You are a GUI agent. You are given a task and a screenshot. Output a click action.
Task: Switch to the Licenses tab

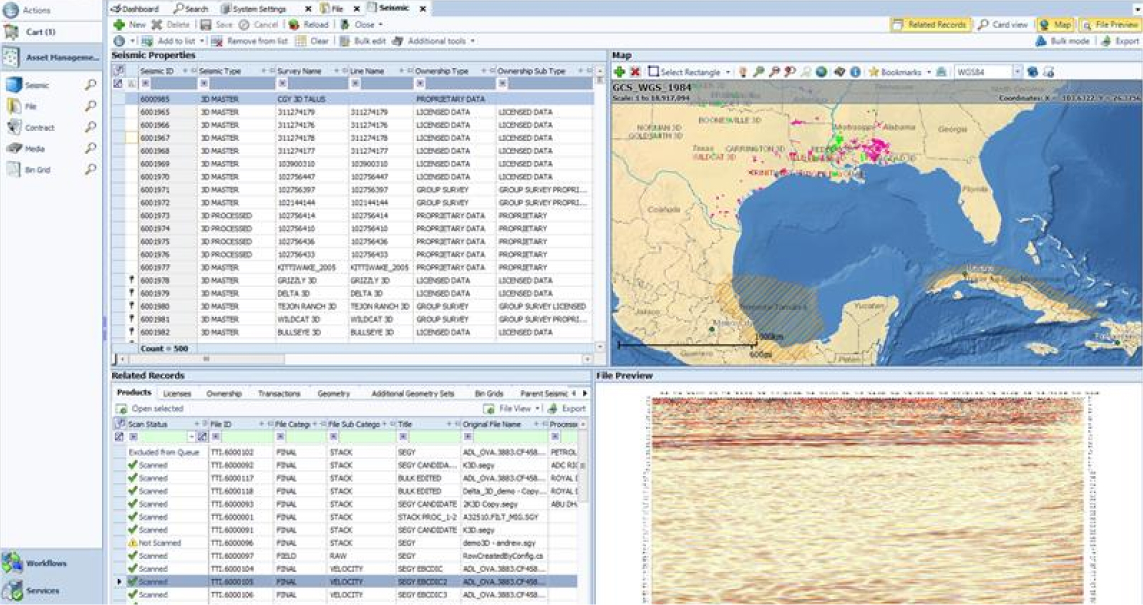tap(176, 394)
